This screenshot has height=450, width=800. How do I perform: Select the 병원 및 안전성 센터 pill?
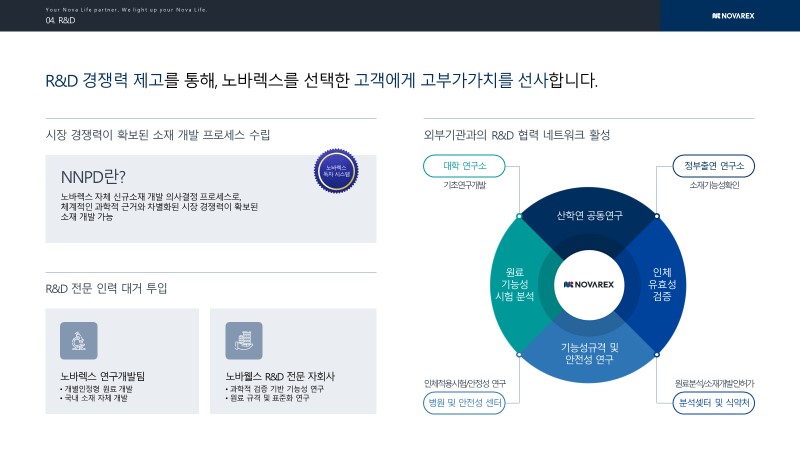point(464,403)
